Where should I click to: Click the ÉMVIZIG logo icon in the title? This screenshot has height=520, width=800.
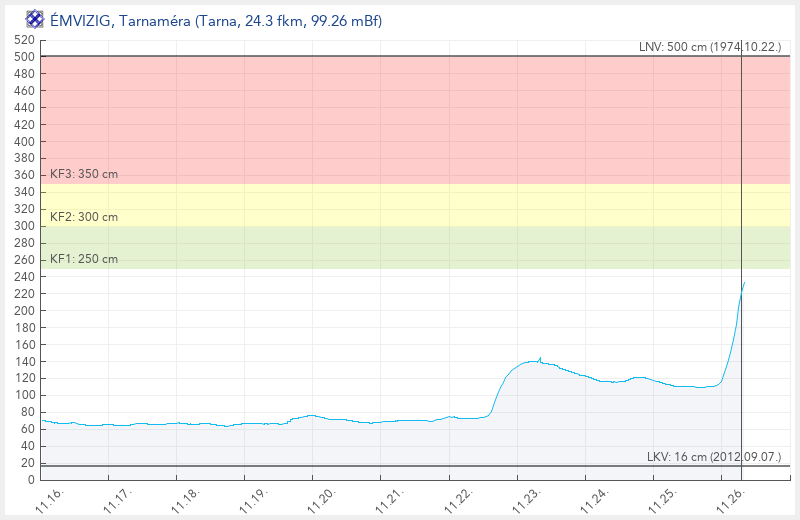[x=34, y=20]
